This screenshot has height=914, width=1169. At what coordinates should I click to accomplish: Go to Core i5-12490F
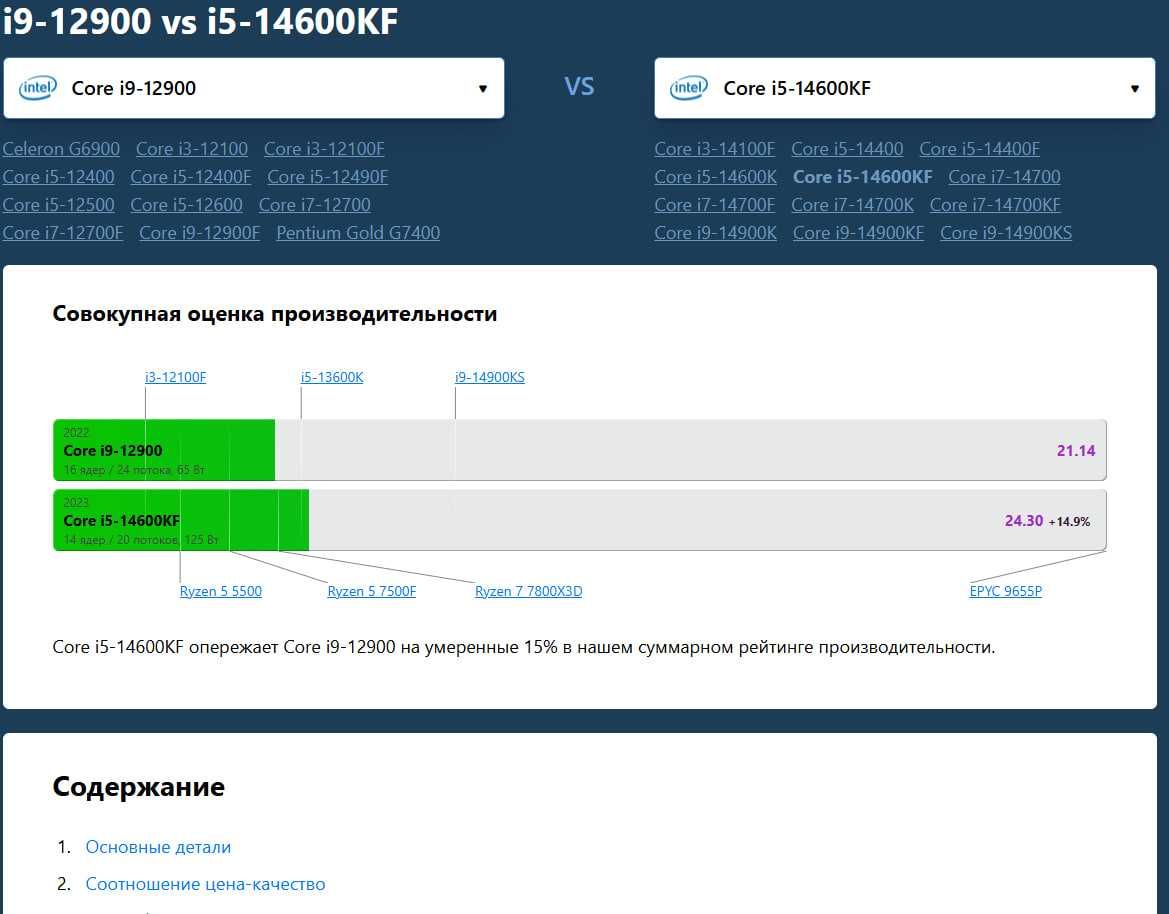click(328, 177)
